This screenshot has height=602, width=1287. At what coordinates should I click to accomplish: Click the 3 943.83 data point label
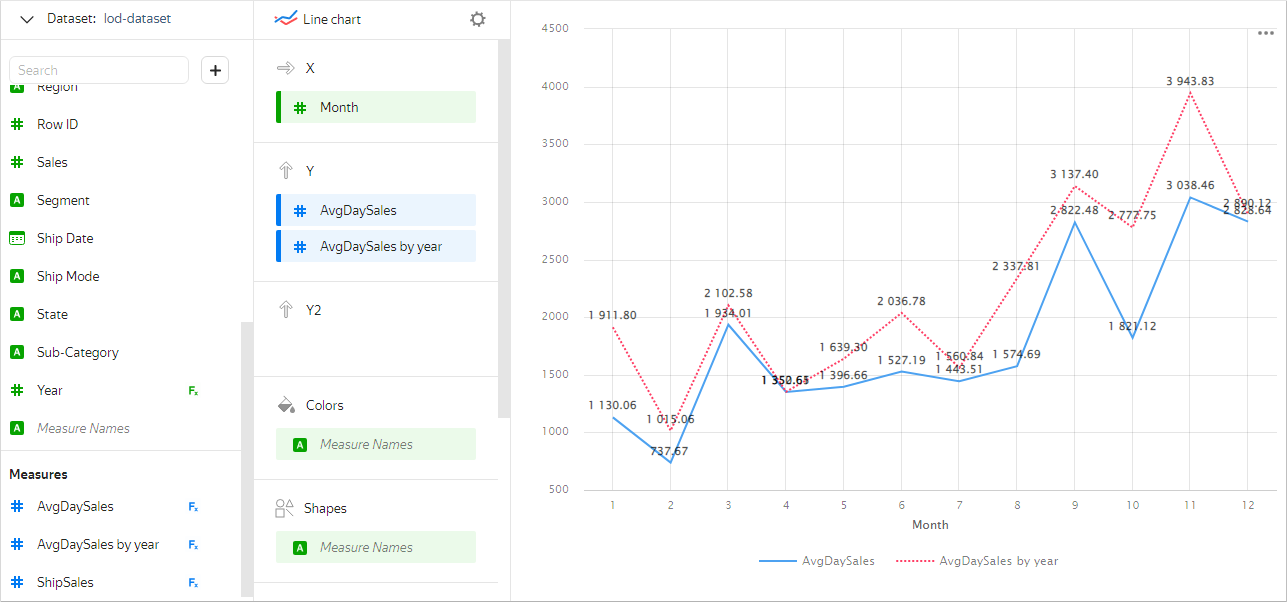1189,81
